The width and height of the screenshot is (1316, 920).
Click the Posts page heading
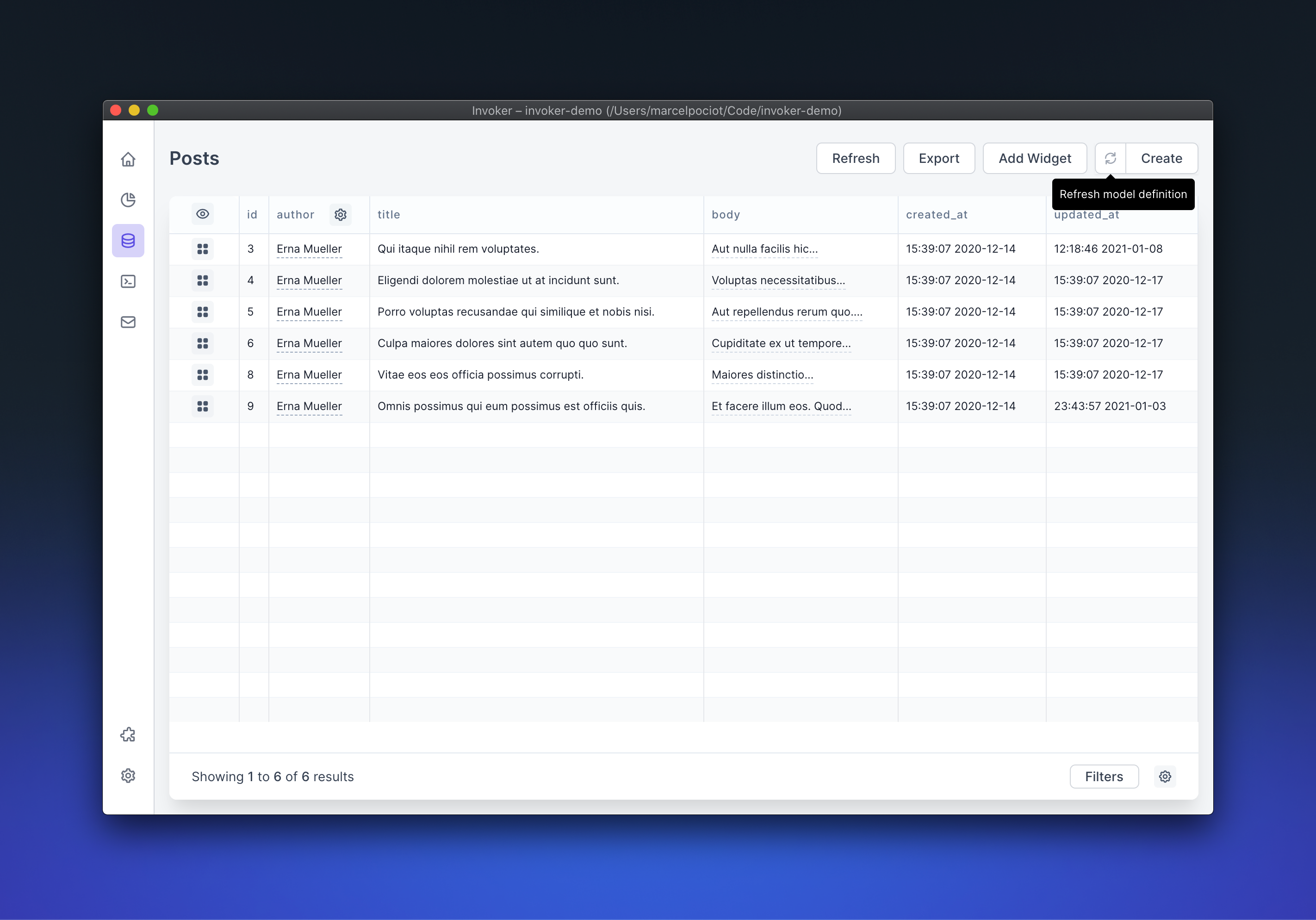(194, 158)
